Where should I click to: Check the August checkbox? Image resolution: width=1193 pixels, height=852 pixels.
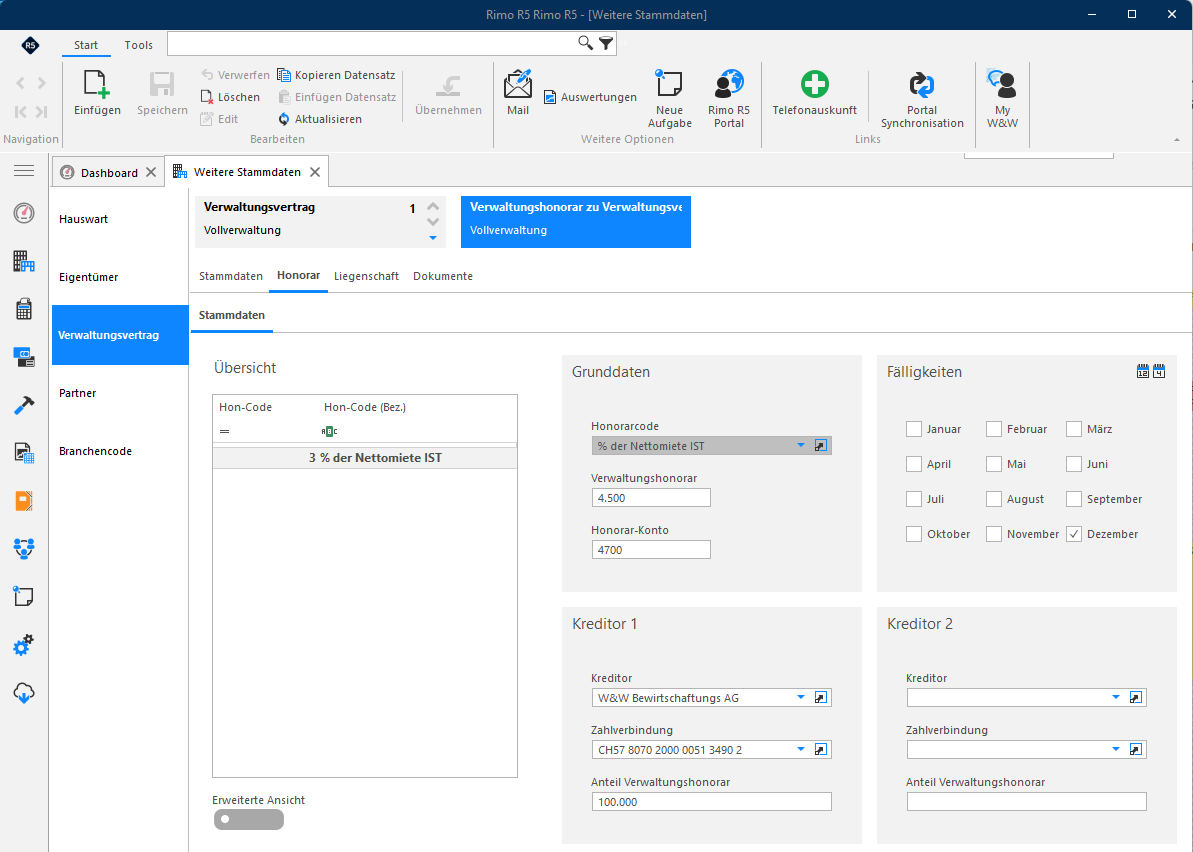(994, 499)
